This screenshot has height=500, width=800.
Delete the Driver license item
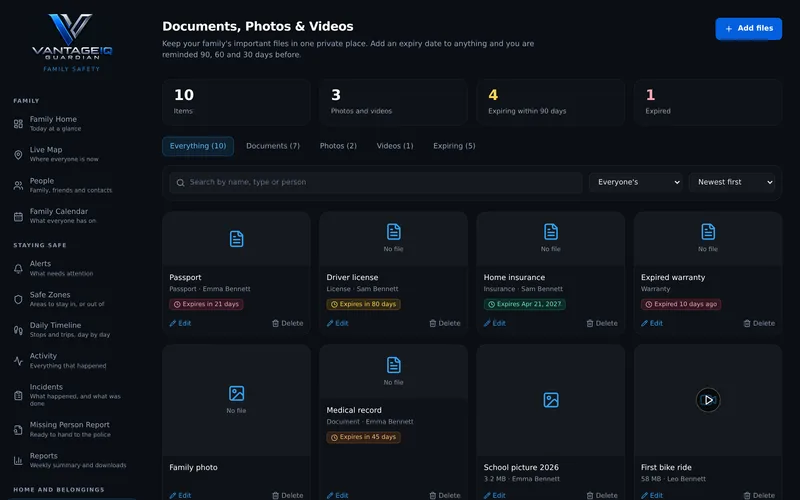click(445, 323)
